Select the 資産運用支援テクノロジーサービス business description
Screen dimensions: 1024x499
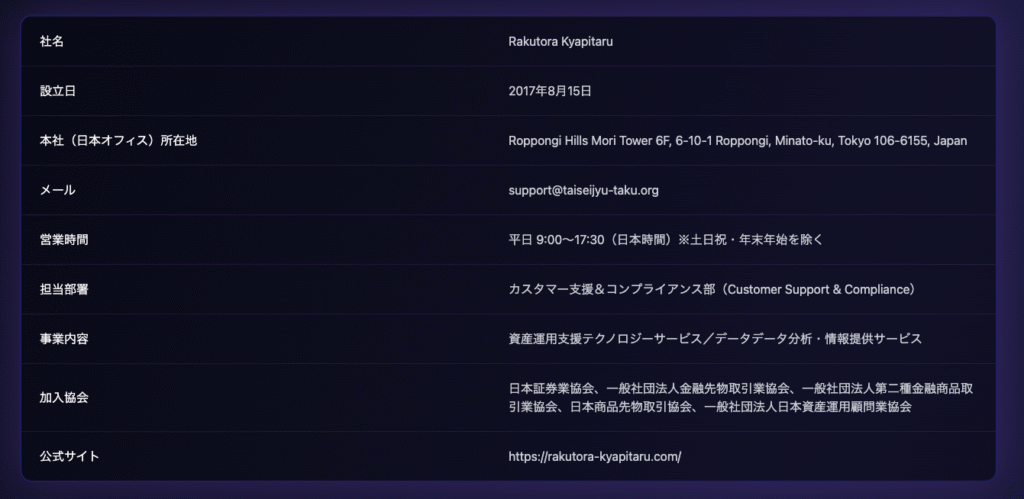715,339
